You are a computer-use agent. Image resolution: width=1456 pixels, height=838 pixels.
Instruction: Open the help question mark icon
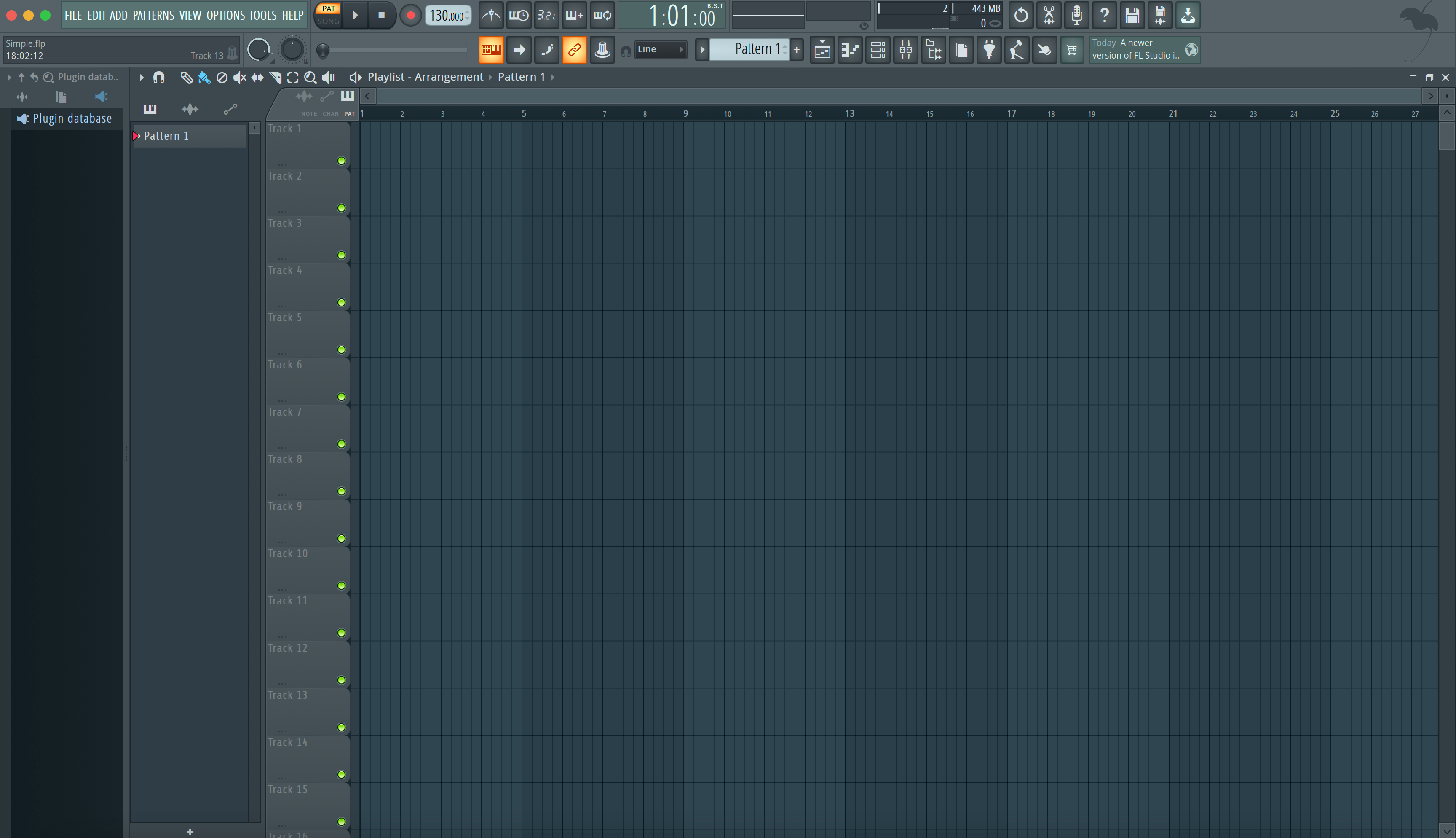pyautogui.click(x=1104, y=16)
